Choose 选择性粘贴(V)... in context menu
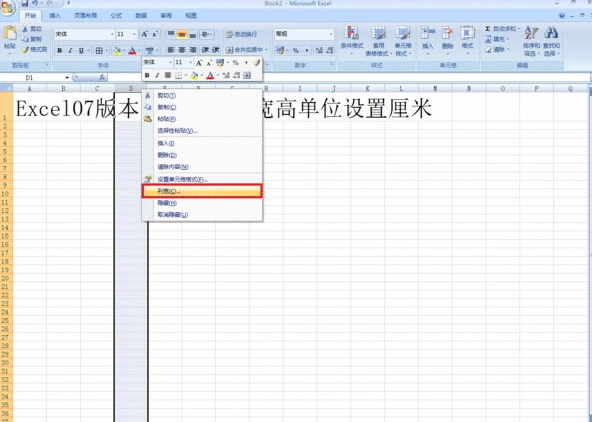The height and width of the screenshot is (422, 592). pyautogui.click(x=202, y=131)
